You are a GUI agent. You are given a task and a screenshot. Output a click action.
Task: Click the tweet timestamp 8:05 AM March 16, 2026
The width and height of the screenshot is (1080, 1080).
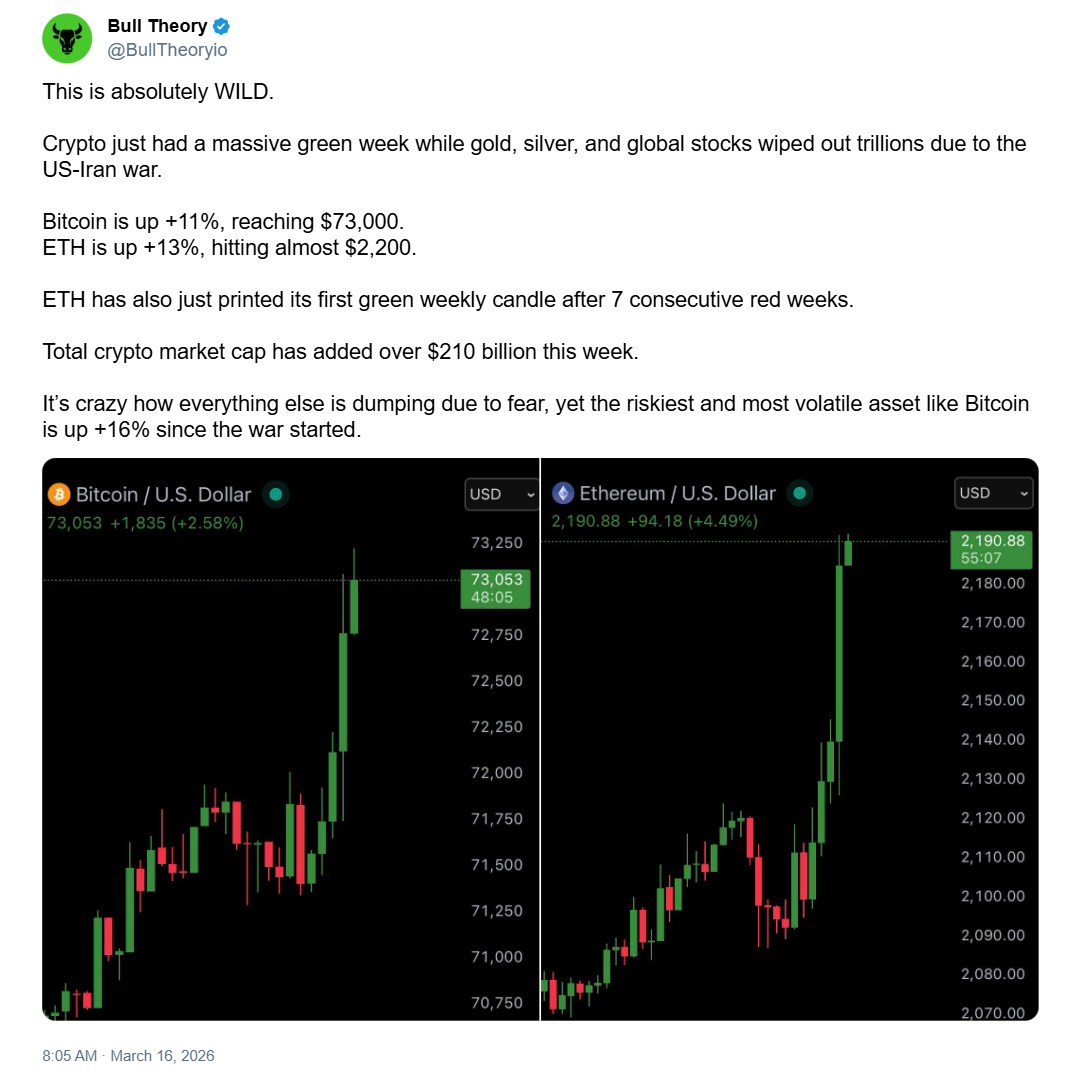(128, 1056)
